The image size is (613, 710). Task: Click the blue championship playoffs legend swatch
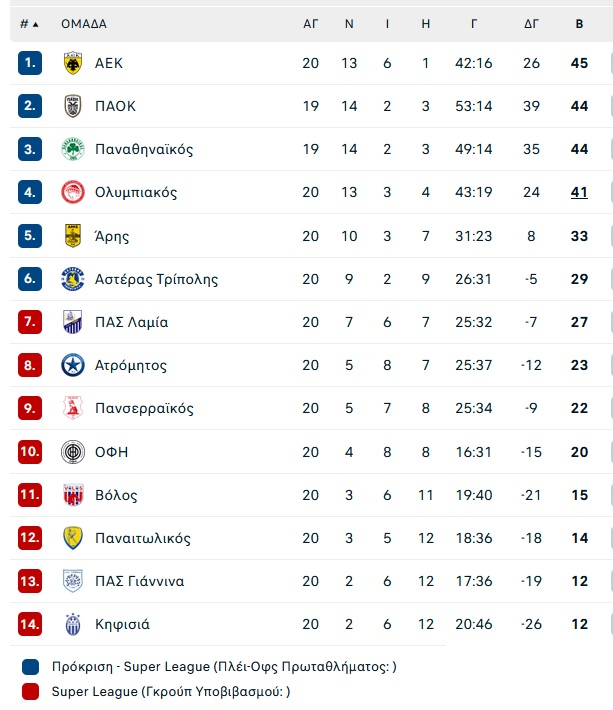pos(30,667)
